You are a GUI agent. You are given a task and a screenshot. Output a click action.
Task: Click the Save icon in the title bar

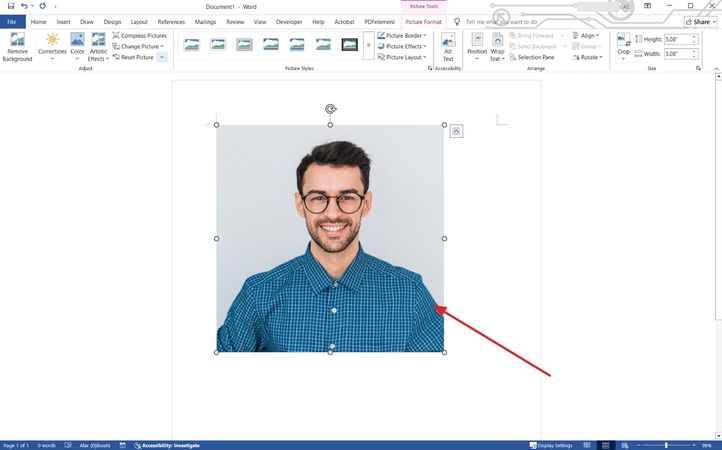tap(11, 6)
